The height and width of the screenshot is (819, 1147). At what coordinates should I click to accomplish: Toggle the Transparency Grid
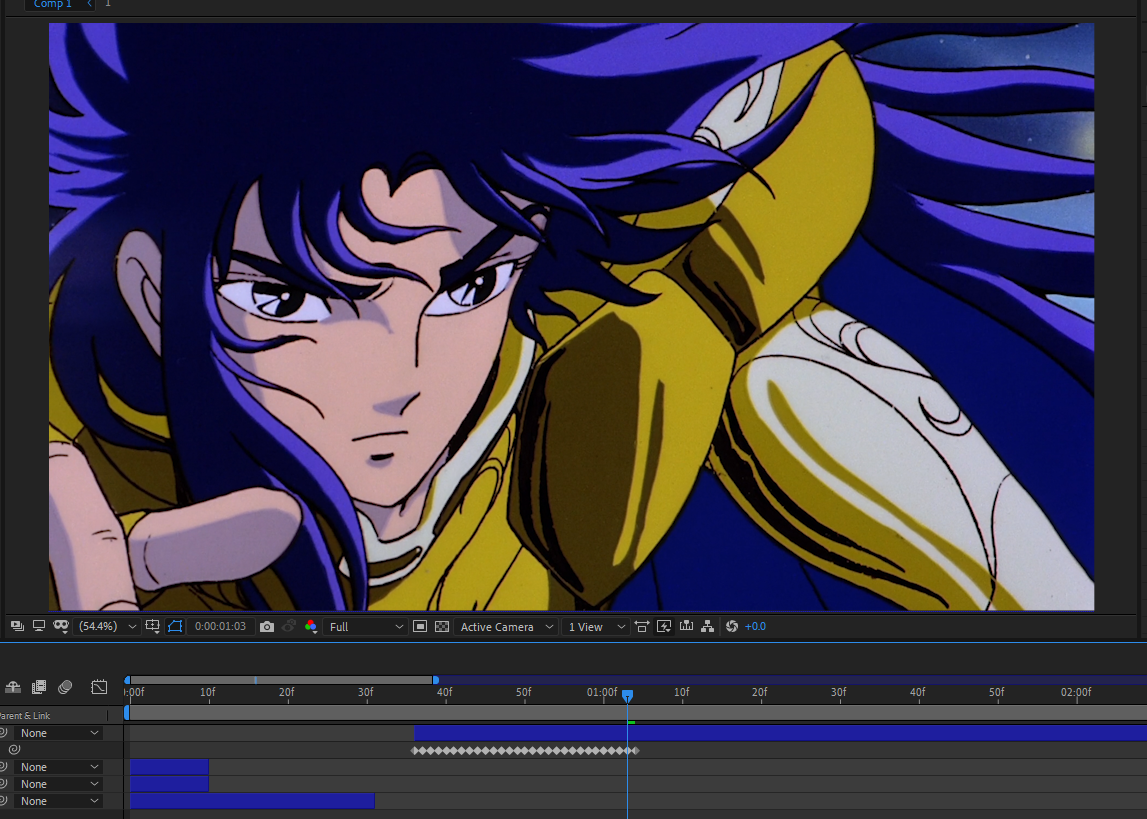click(442, 626)
